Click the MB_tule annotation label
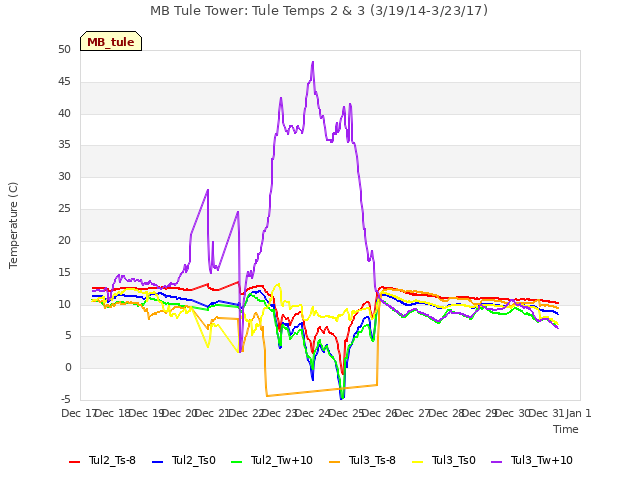The image size is (640, 480). [111, 41]
